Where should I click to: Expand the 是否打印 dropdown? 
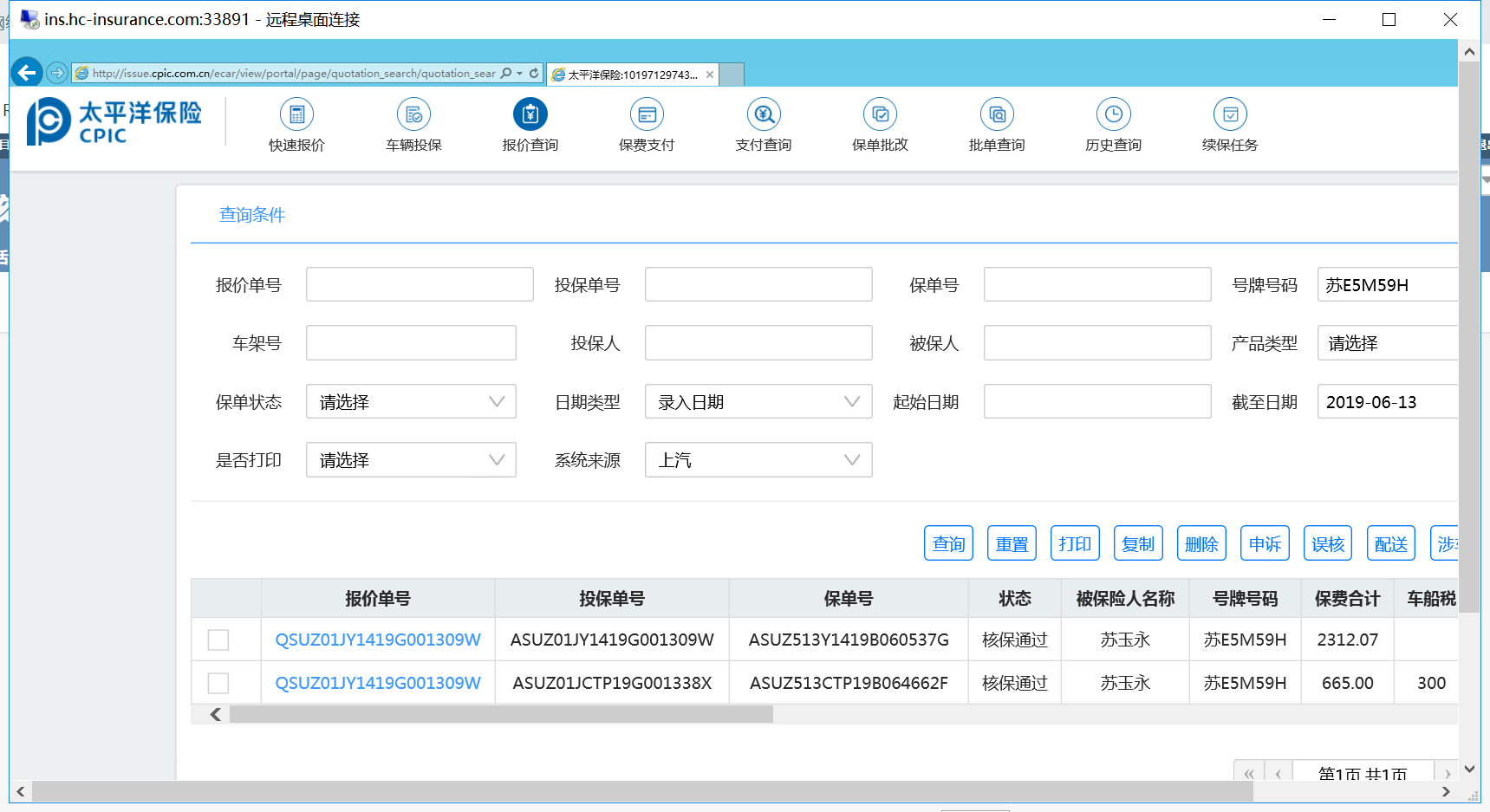point(411,460)
